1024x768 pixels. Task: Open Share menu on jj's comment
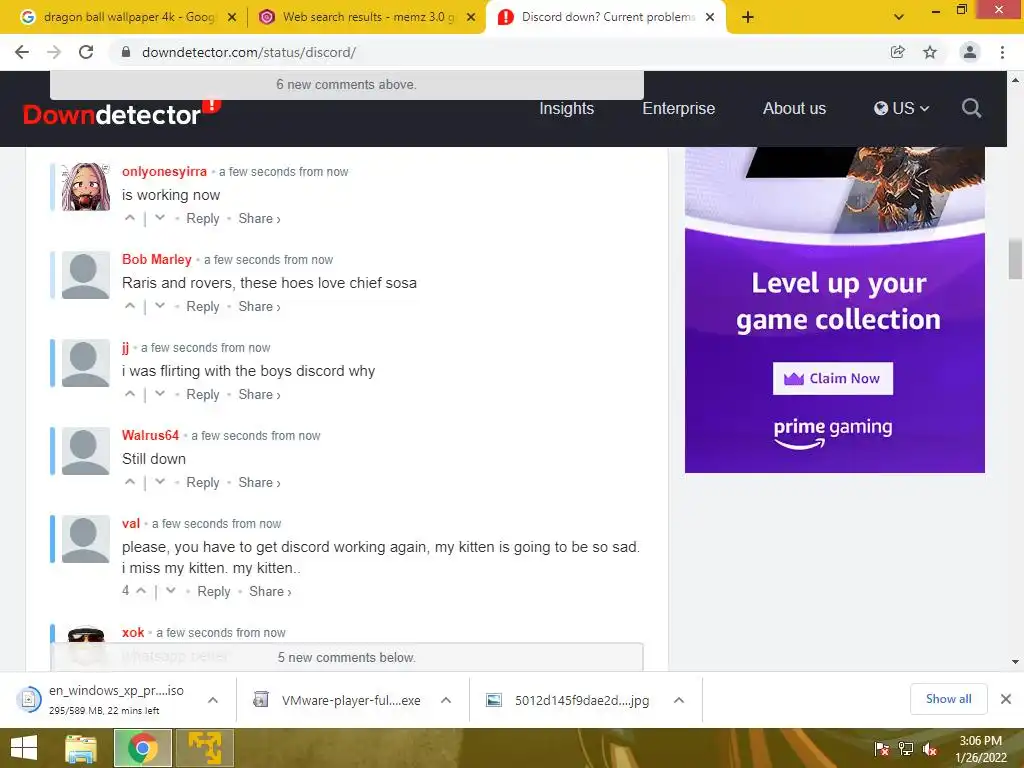[259, 395]
